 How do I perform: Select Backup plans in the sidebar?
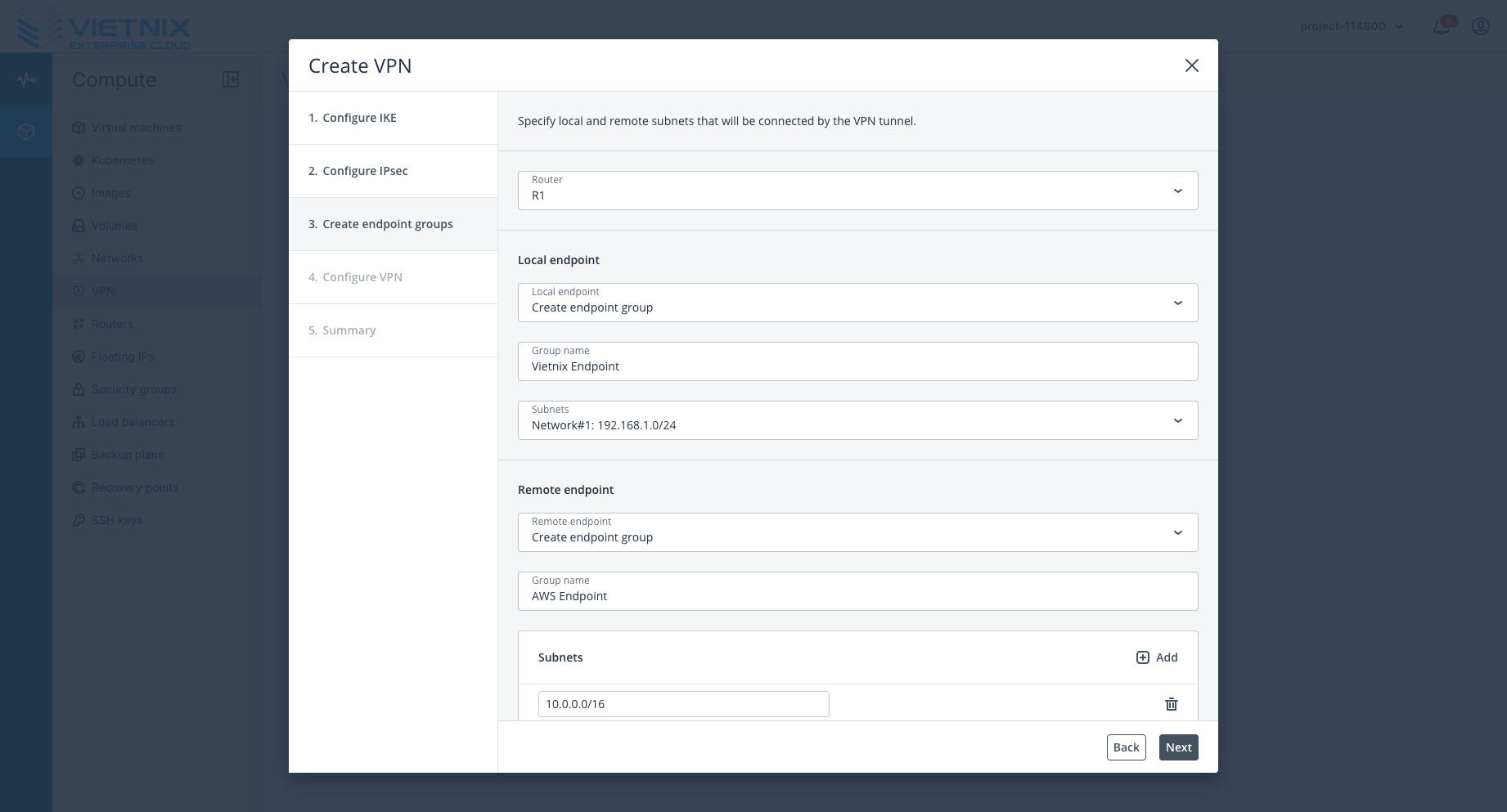[127, 455]
